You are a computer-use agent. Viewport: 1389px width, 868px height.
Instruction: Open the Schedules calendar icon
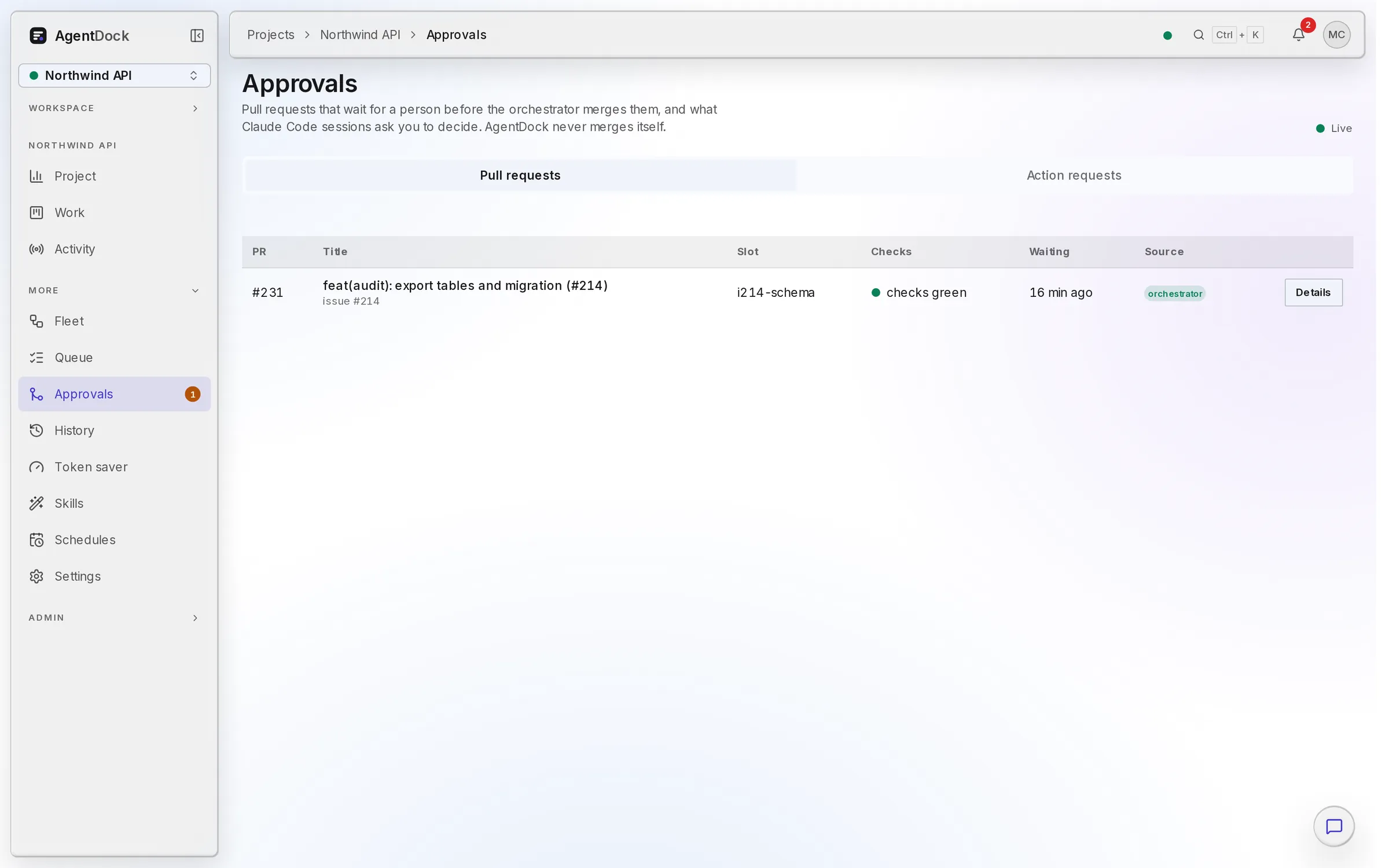point(36,540)
